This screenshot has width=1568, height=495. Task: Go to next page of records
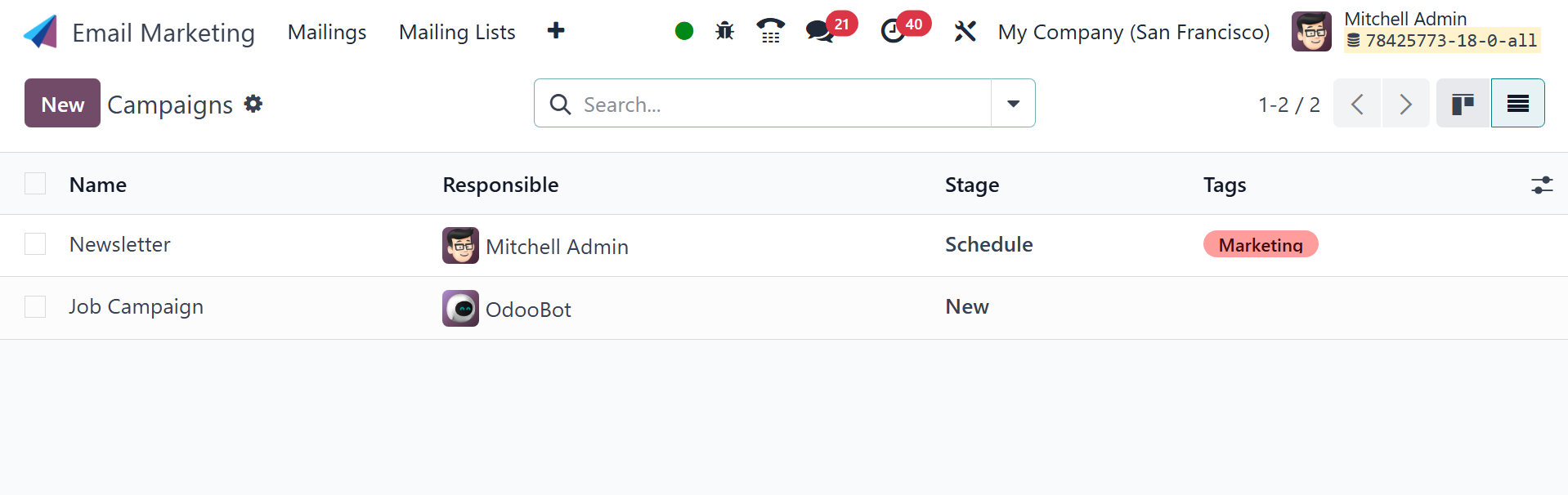pos(1405,104)
